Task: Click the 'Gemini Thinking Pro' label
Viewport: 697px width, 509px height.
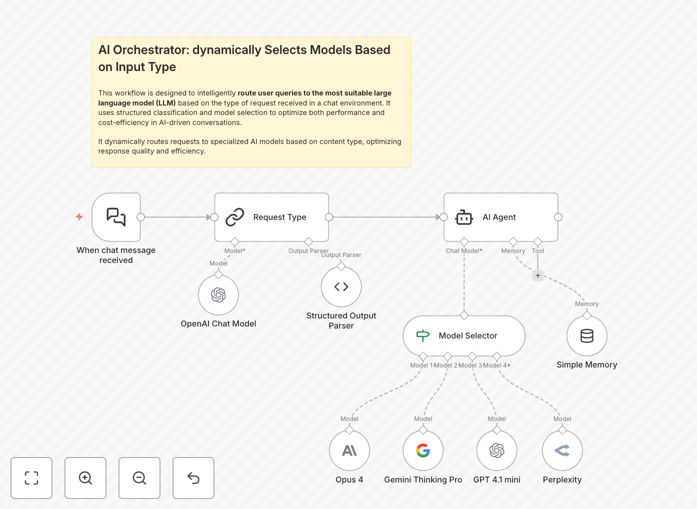Action: 423,480
